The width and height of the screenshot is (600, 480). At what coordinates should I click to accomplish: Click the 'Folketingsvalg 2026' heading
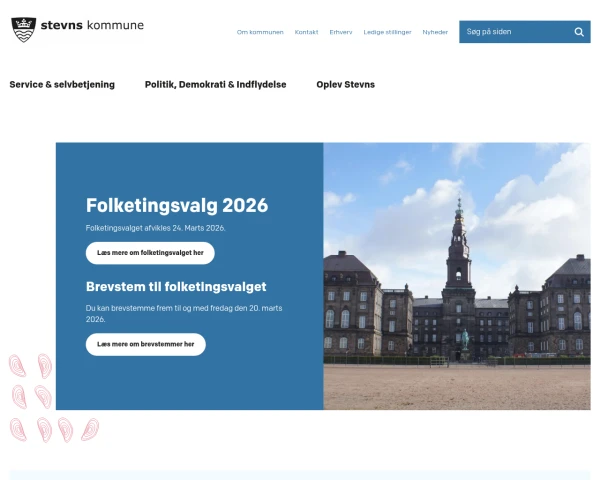tap(177, 205)
